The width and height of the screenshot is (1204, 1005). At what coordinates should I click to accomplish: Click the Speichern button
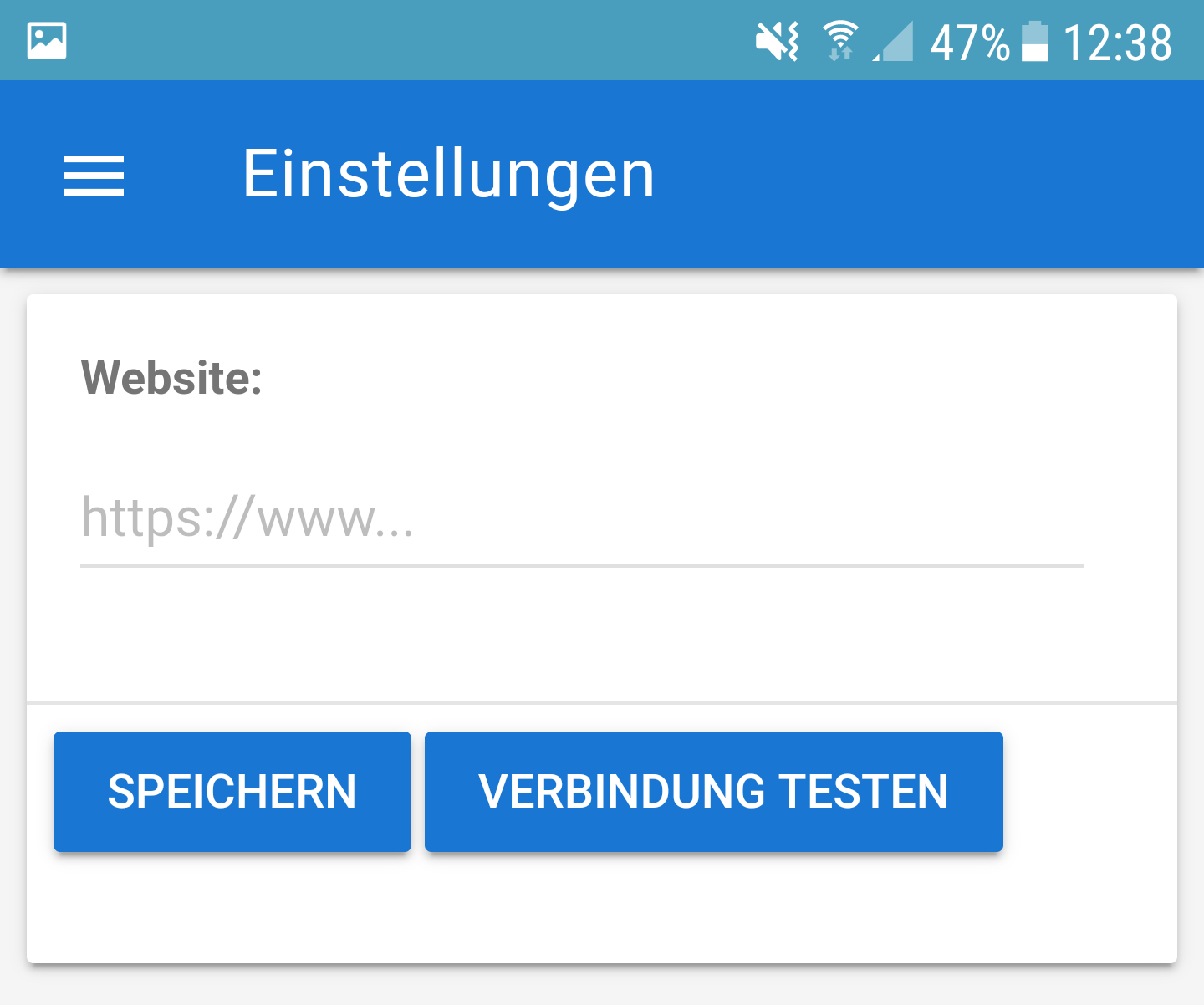[232, 792]
